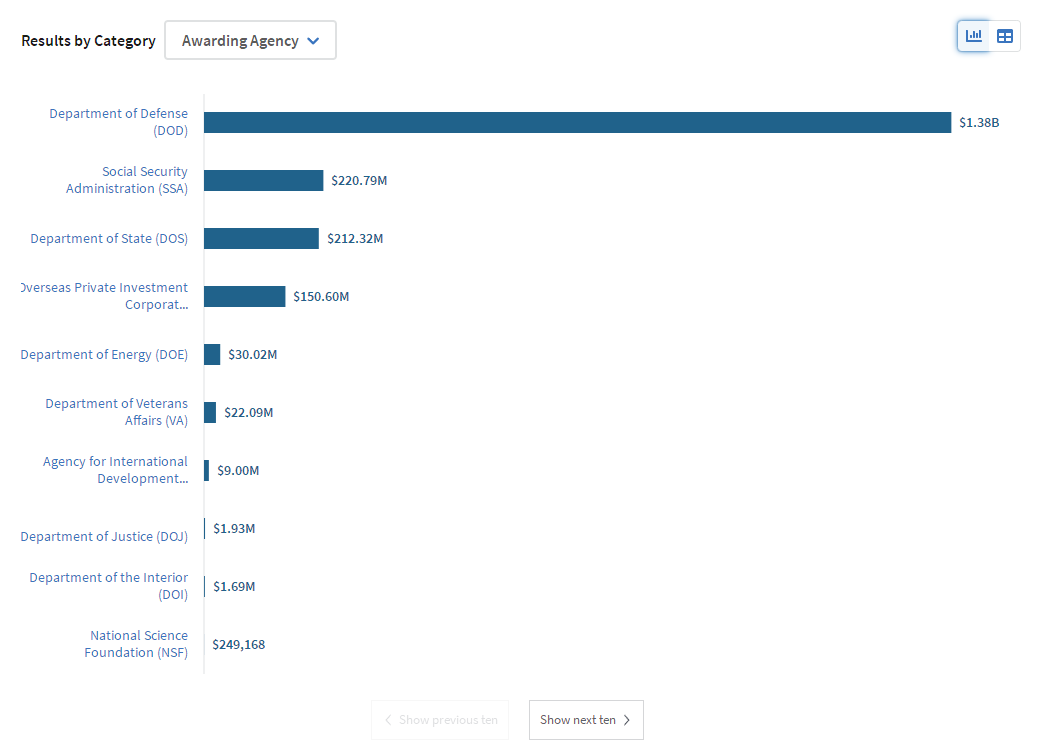Open the Awarding Agency category dropdown

[250, 41]
